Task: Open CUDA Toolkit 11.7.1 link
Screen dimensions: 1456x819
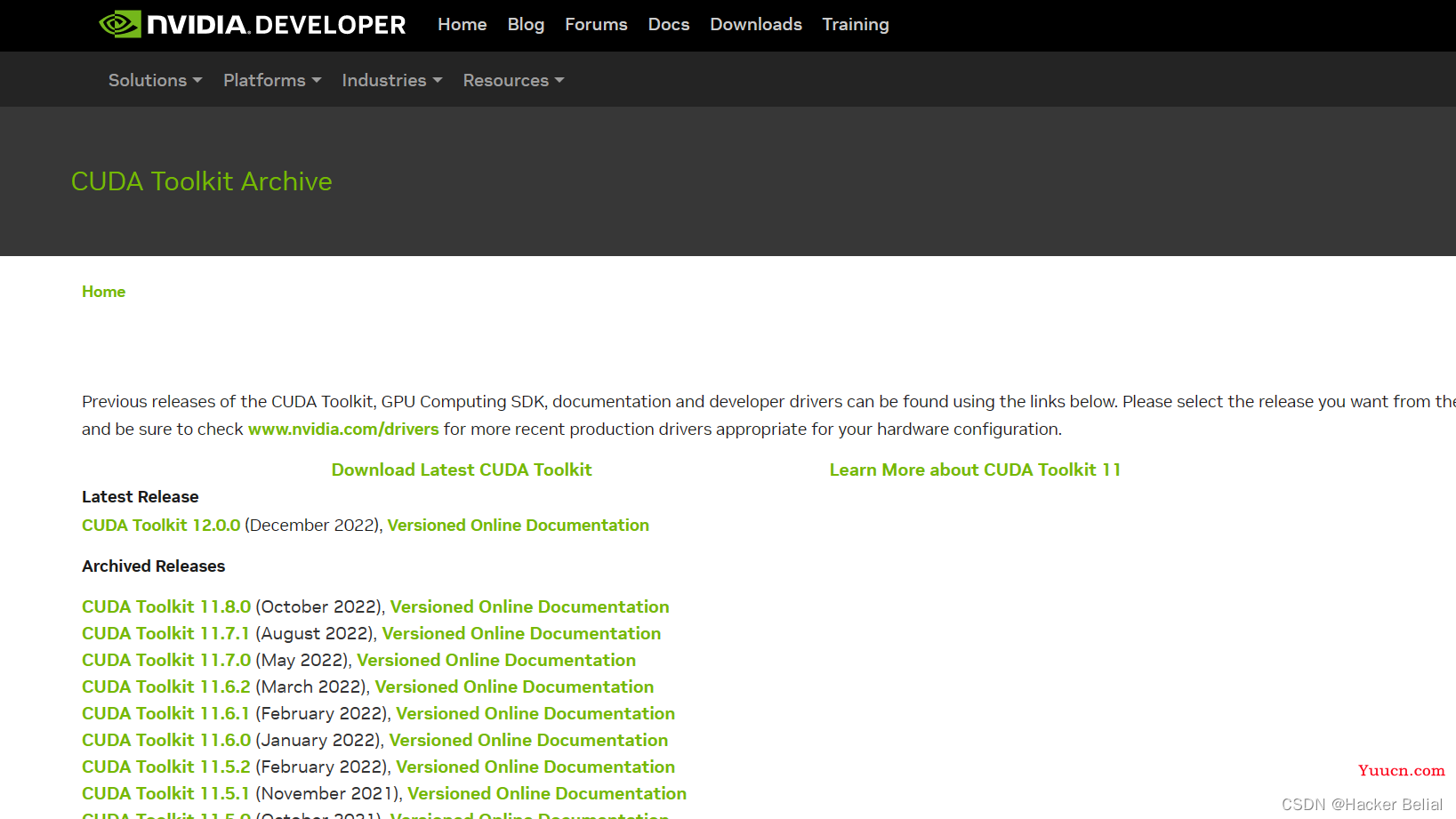Action: [165, 633]
